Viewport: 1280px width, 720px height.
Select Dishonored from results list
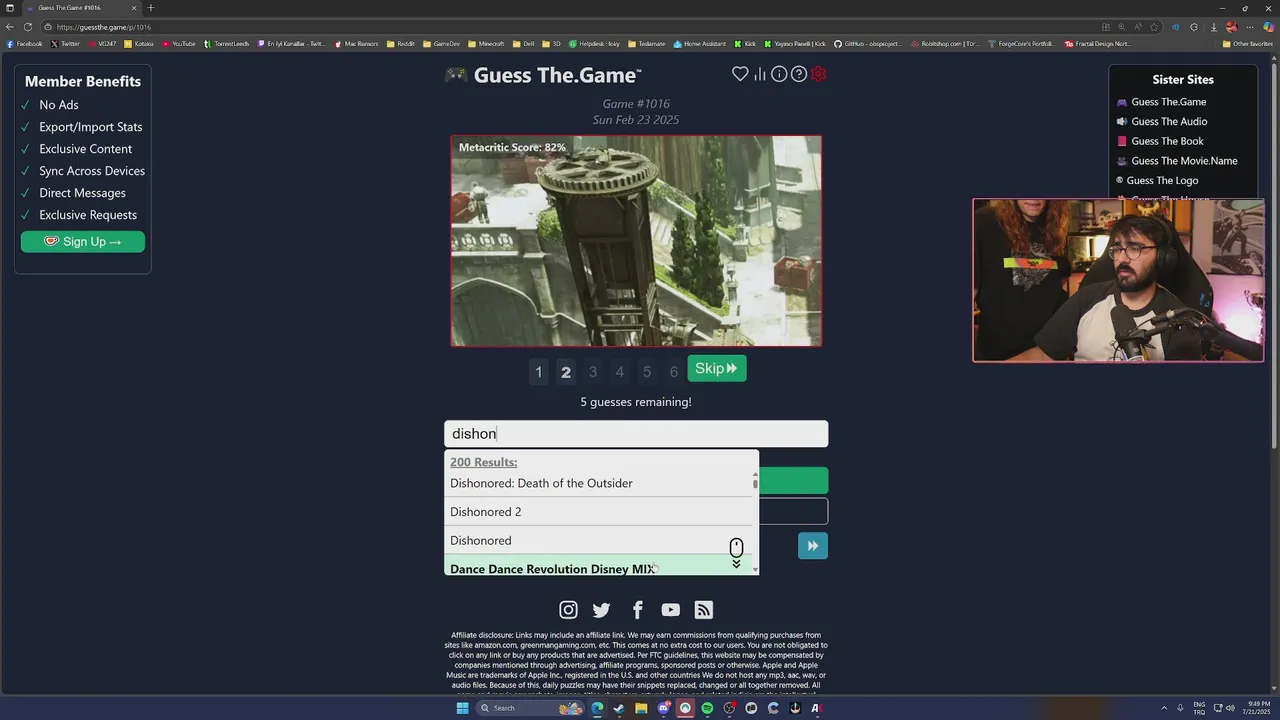600,541
